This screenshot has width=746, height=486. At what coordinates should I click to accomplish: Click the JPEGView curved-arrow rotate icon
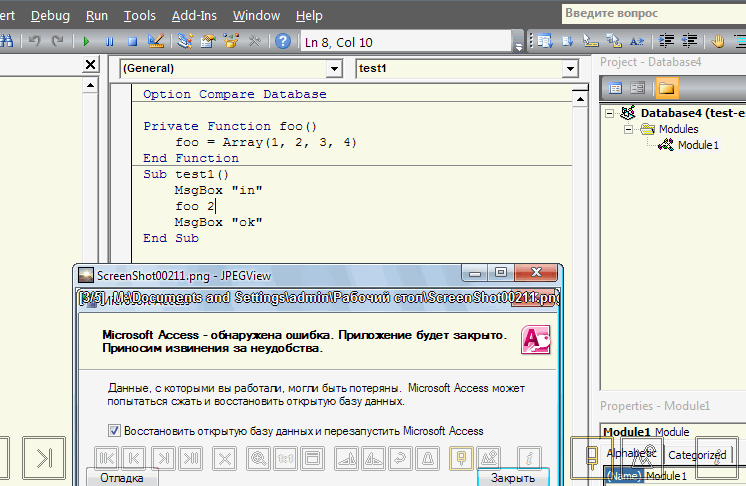(400, 459)
